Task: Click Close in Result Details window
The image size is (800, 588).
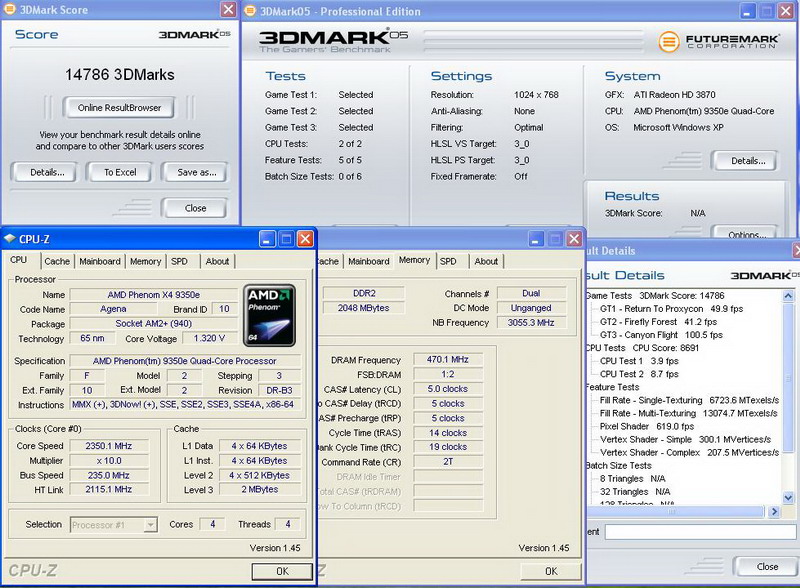Action: click(767, 567)
